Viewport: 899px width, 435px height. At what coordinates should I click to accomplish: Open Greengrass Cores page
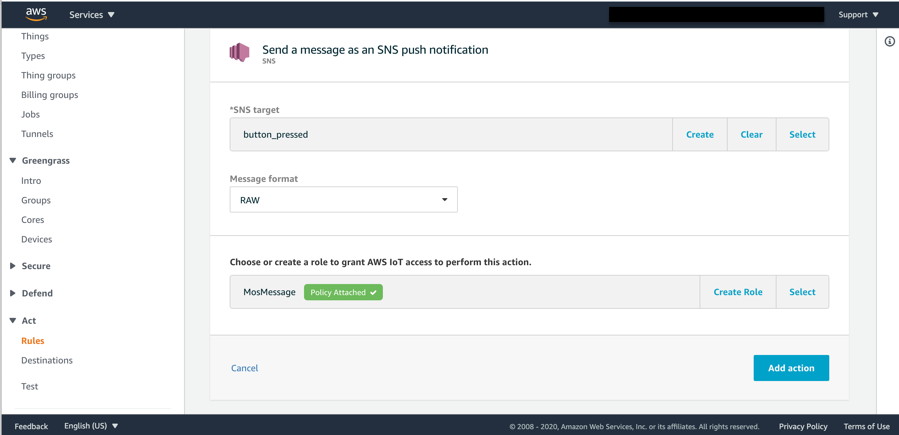point(33,220)
